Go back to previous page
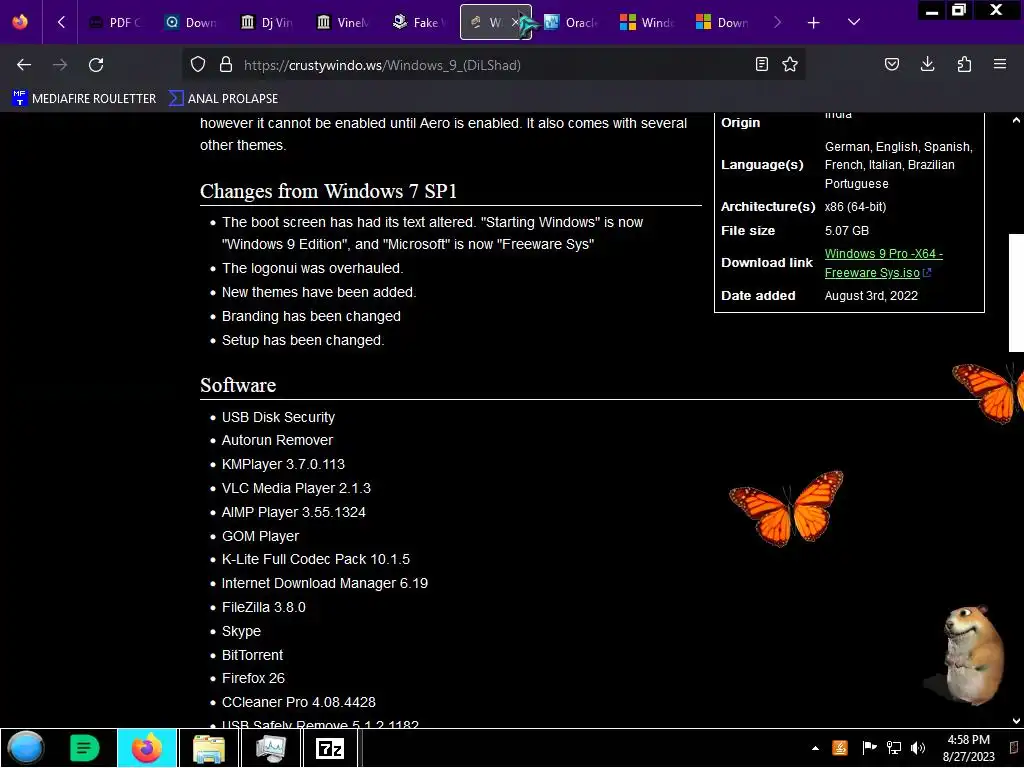Image resolution: width=1024 pixels, height=768 pixels. tap(24, 65)
